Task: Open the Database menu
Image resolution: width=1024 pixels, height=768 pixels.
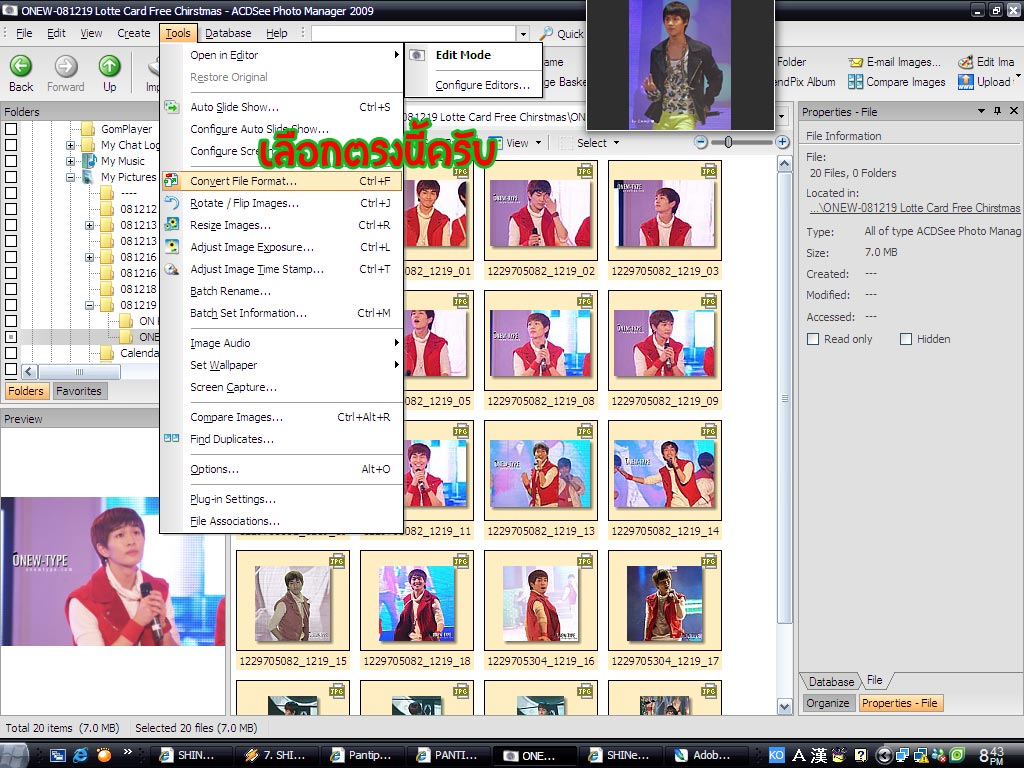Action: 228,33
